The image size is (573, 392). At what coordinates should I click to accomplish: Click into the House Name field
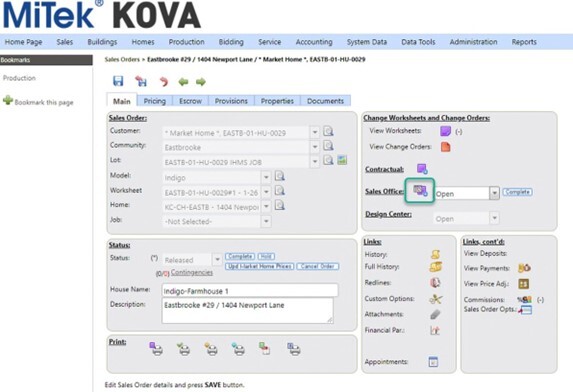(x=250, y=291)
